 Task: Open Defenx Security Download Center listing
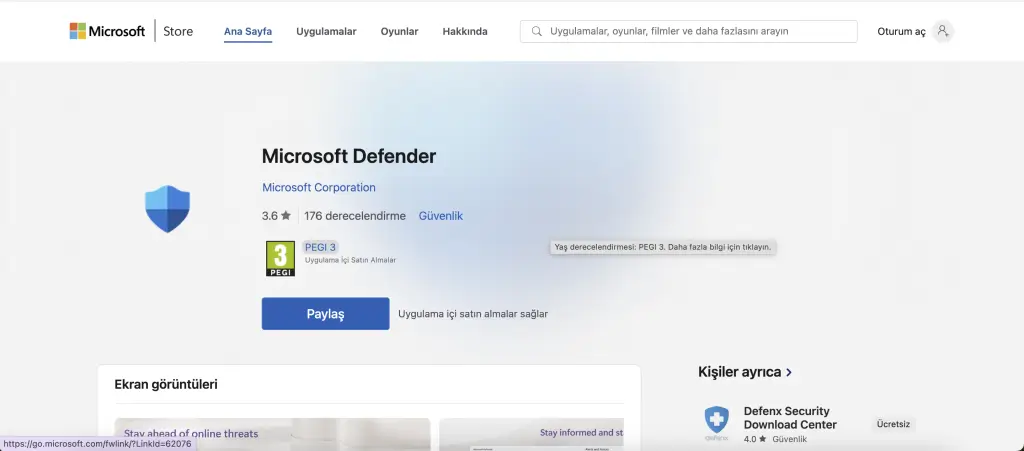[790, 418]
